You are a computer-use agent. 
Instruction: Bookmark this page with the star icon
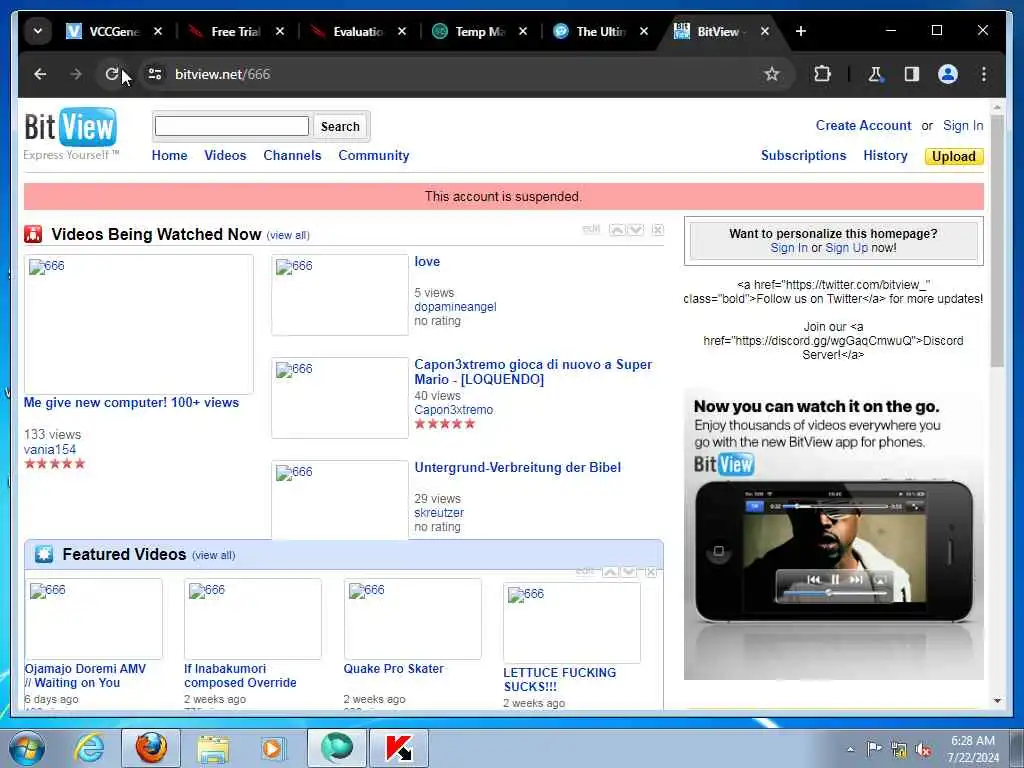[x=772, y=74]
